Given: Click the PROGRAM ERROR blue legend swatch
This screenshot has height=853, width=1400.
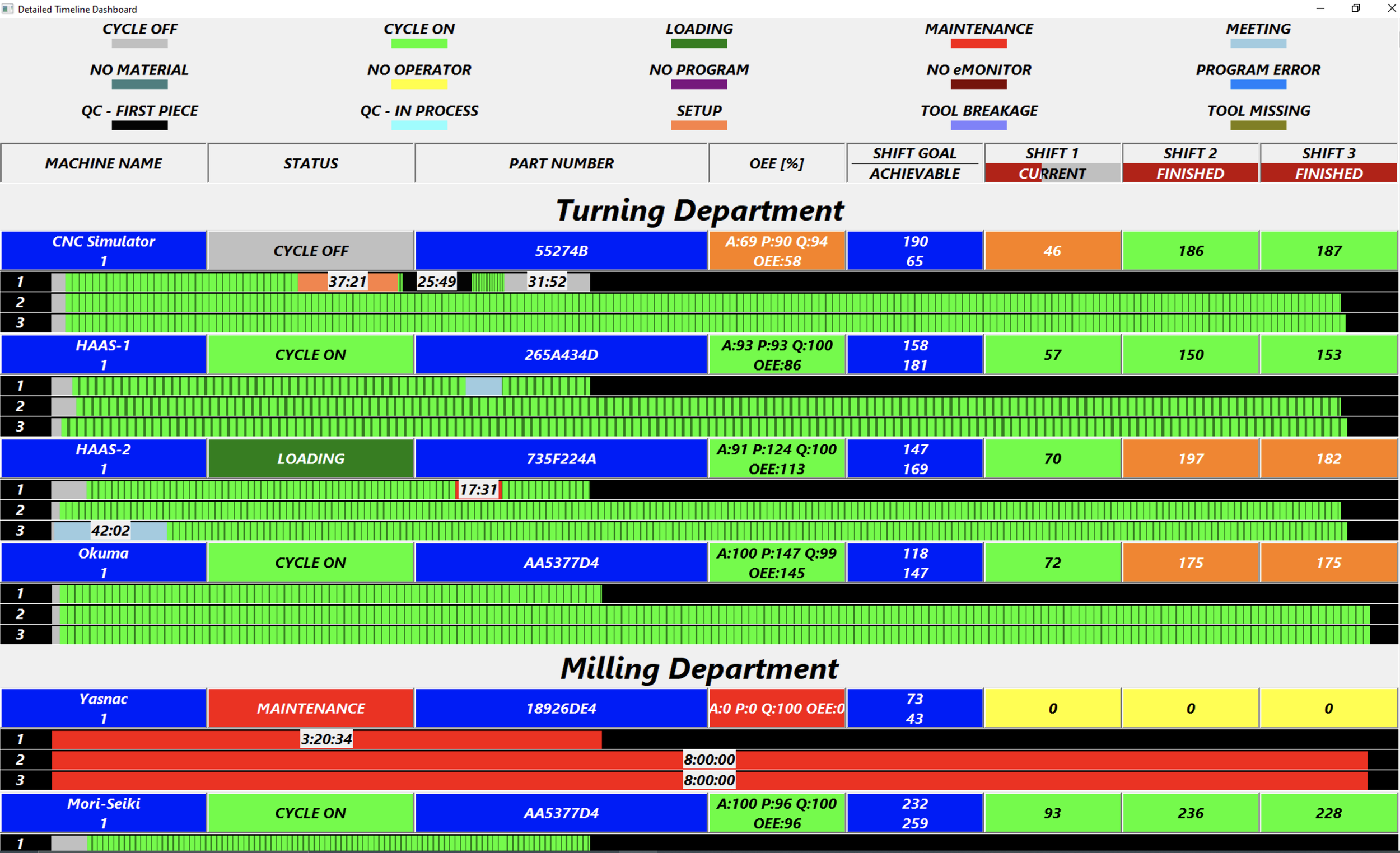Looking at the screenshot, I should click(x=1258, y=84).
